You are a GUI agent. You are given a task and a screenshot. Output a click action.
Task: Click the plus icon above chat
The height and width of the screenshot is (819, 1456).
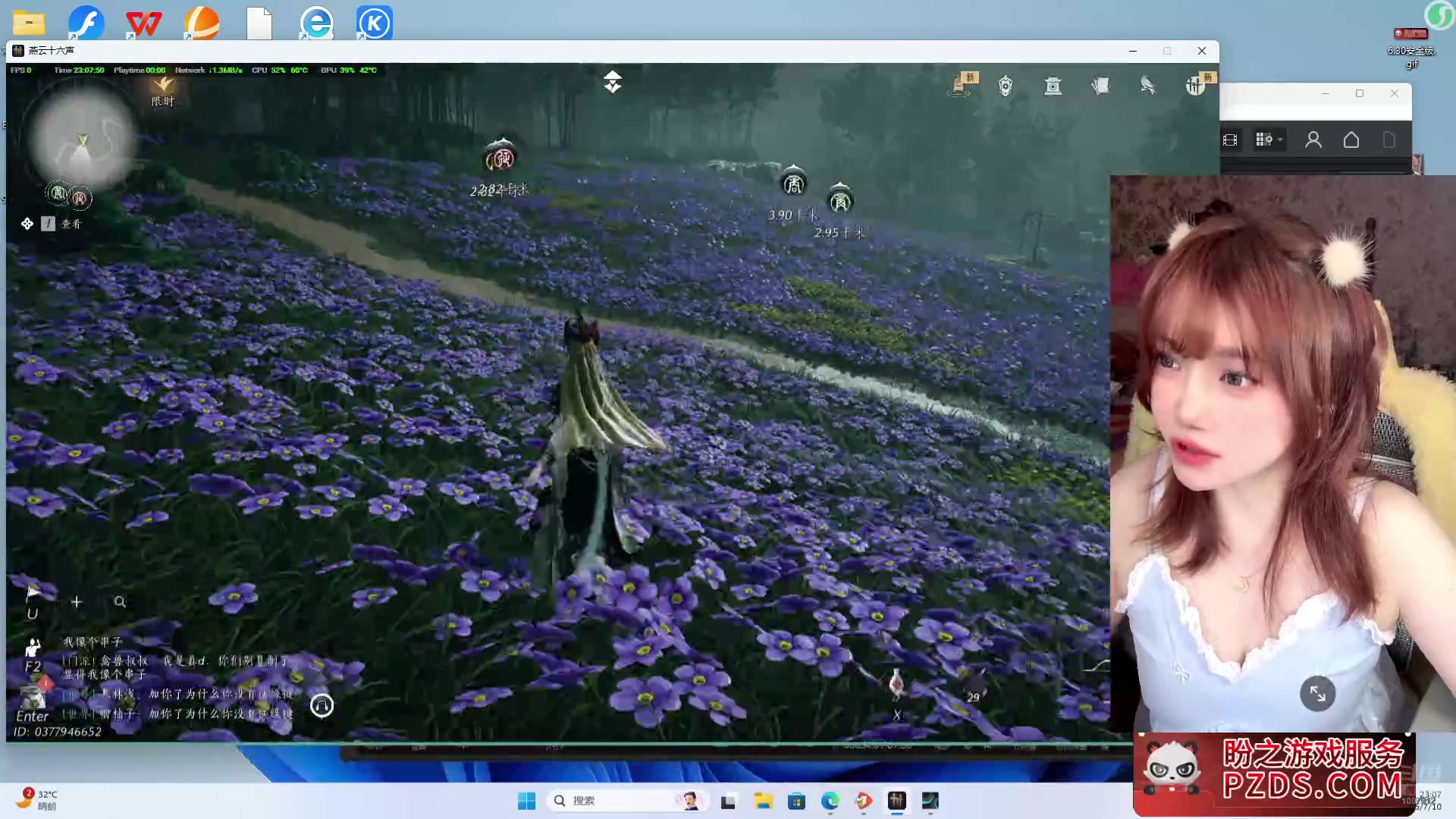77,602
